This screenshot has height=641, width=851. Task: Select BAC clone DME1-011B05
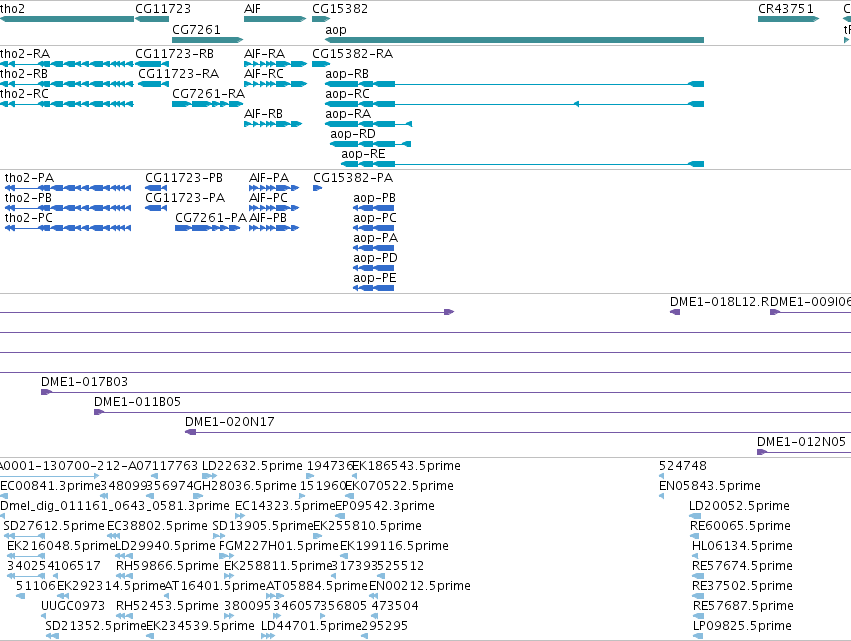pos(473,412)
